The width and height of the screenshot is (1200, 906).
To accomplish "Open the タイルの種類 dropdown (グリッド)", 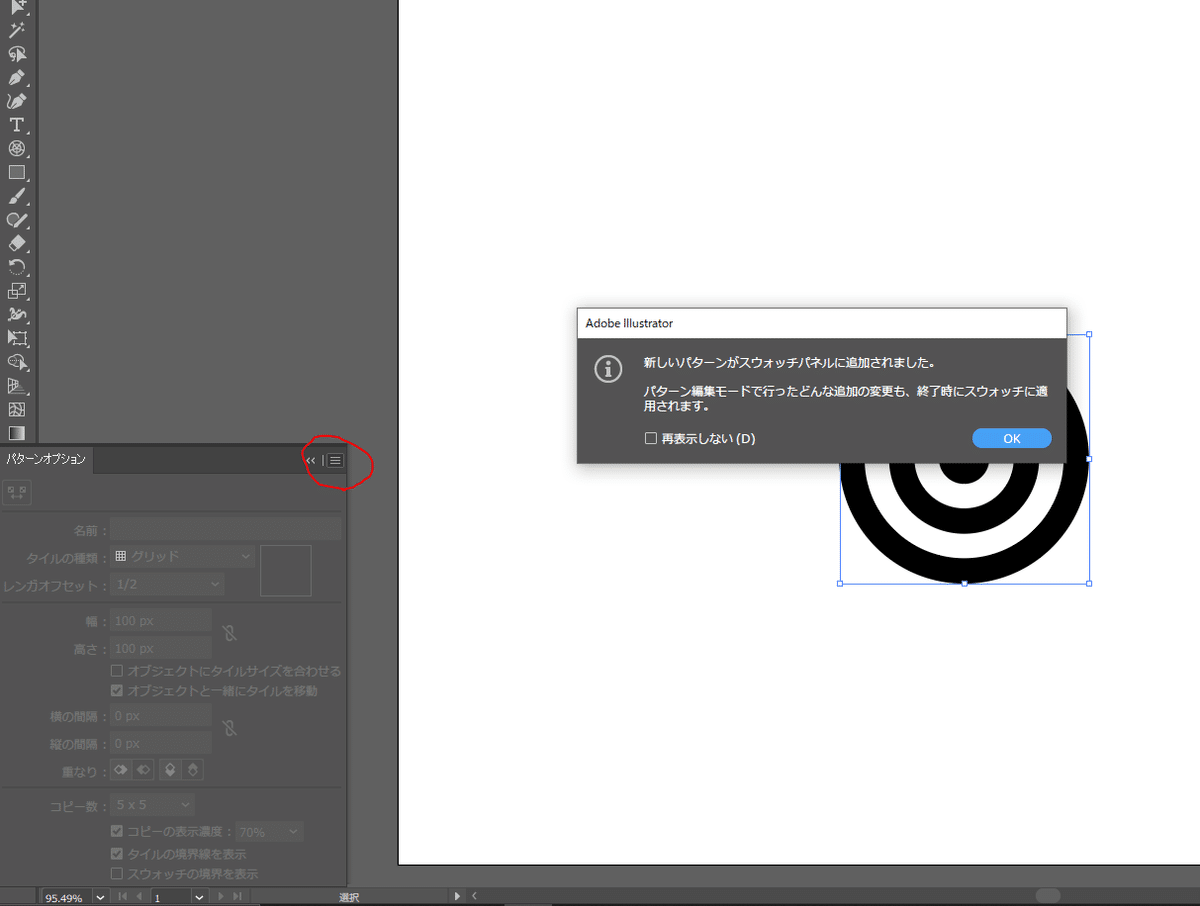I will 182,556.
